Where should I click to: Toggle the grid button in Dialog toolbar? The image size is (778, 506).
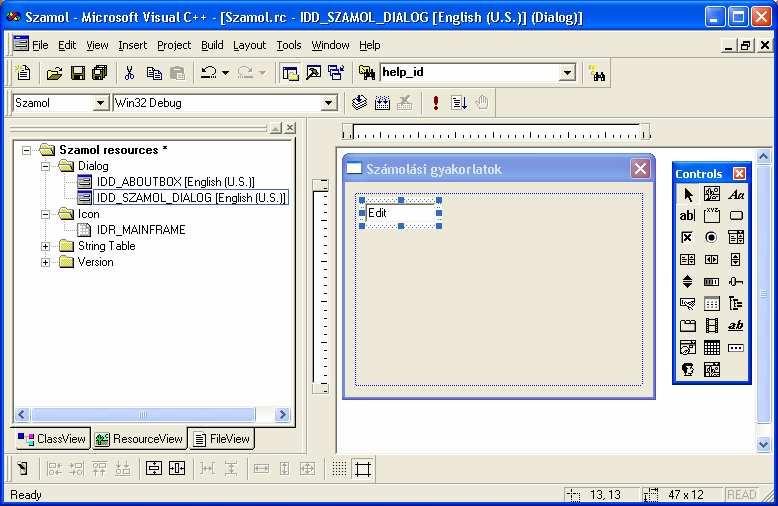(339, 468)
